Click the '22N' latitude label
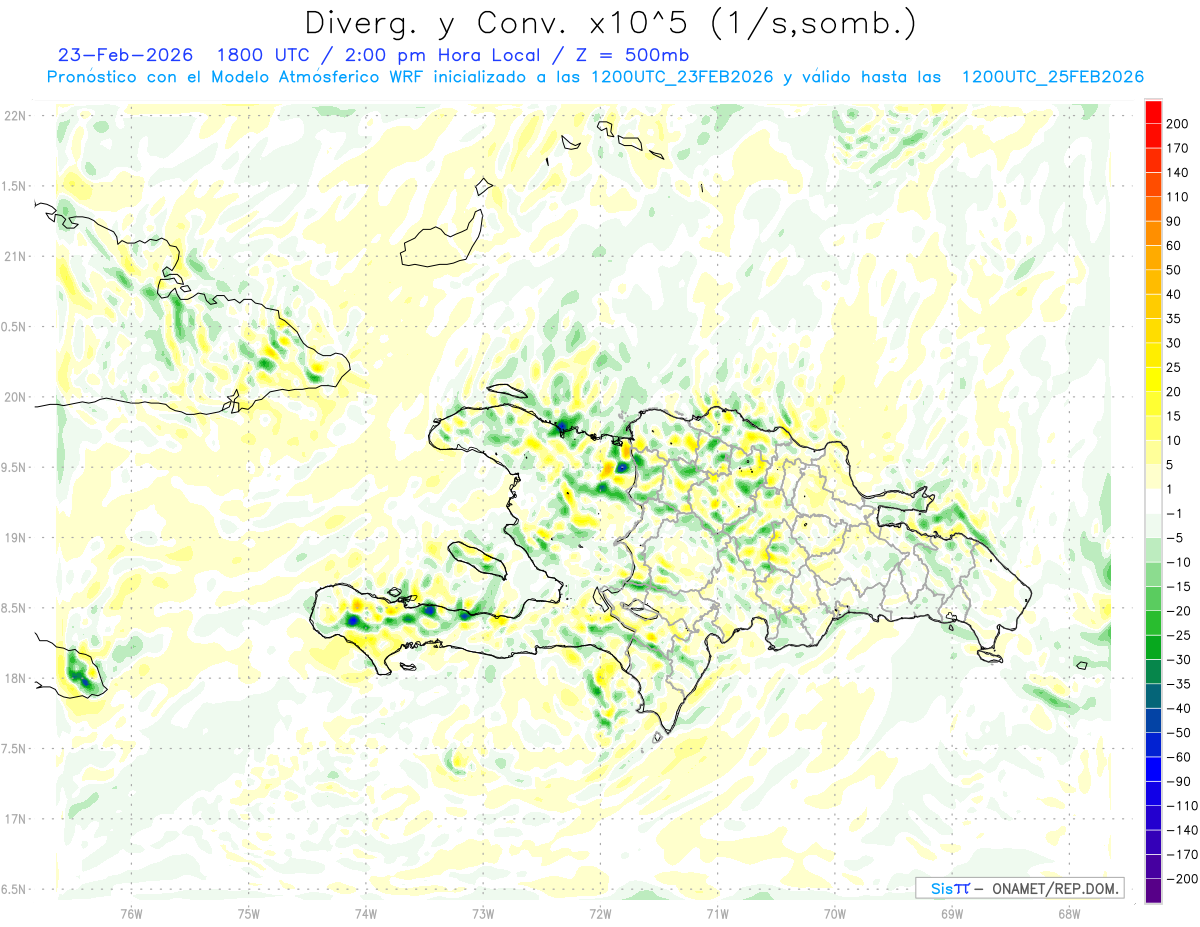Screen dimensions: 1200x927 click(x=14, y=116)
